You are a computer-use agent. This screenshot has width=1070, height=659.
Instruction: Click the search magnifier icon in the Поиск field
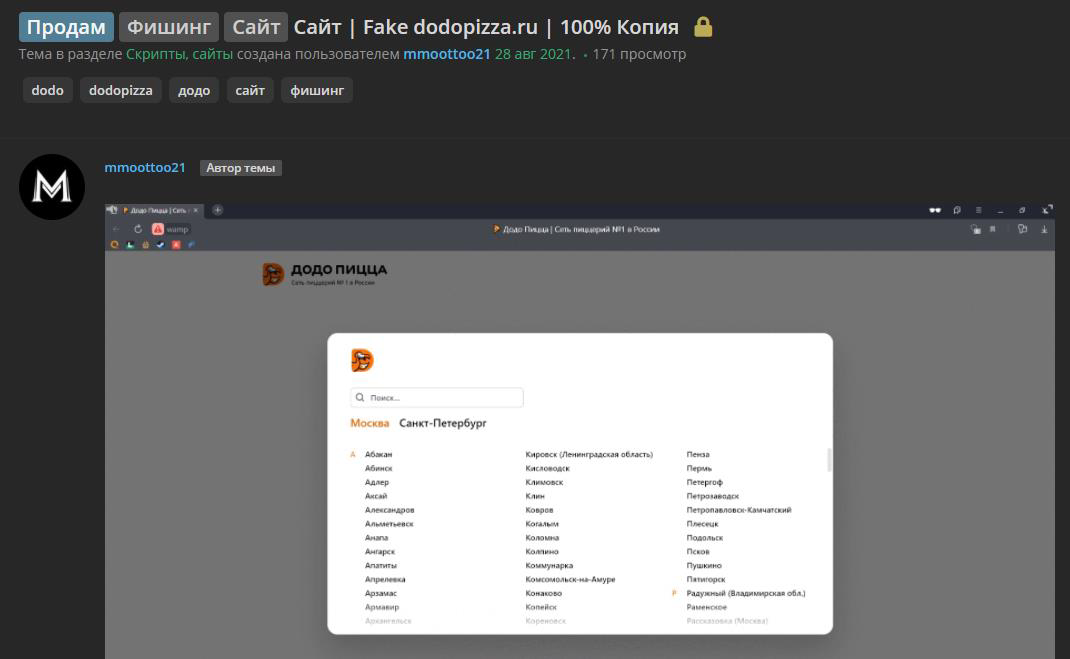click(x=360, y=397)
